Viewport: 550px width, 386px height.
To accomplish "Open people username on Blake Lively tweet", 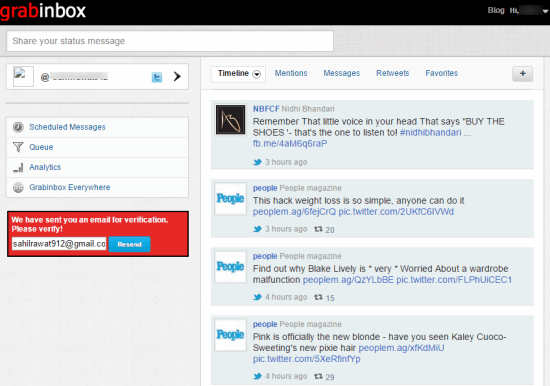I will click(x=265, y=256).
